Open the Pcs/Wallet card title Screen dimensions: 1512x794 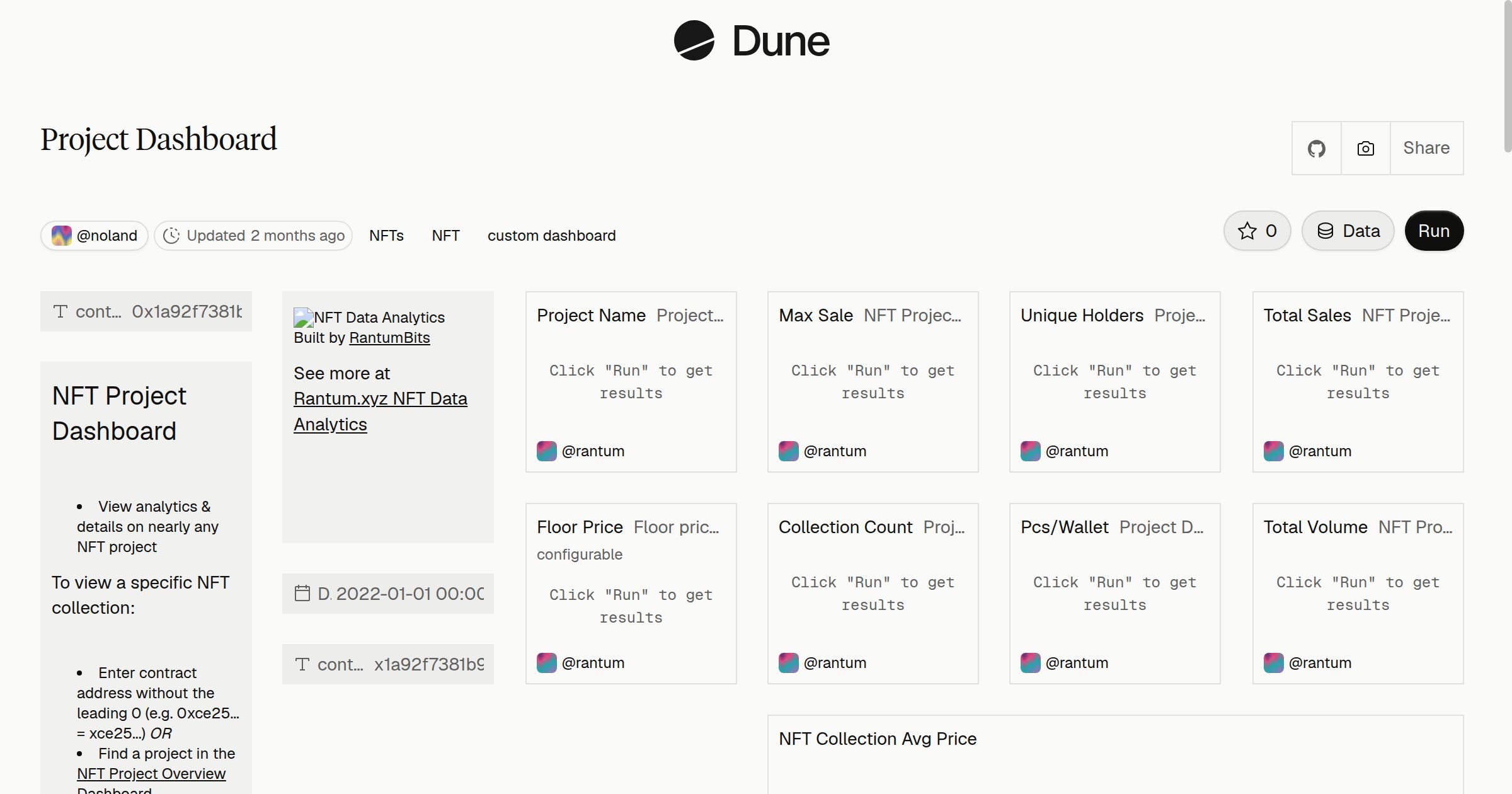1065,527
